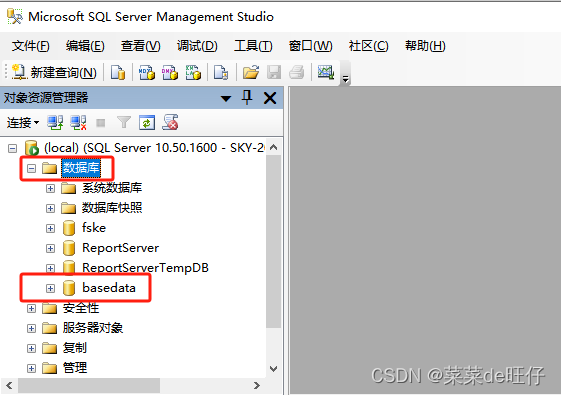Select the fske database

pyautogui.click(x=94, y=228)
